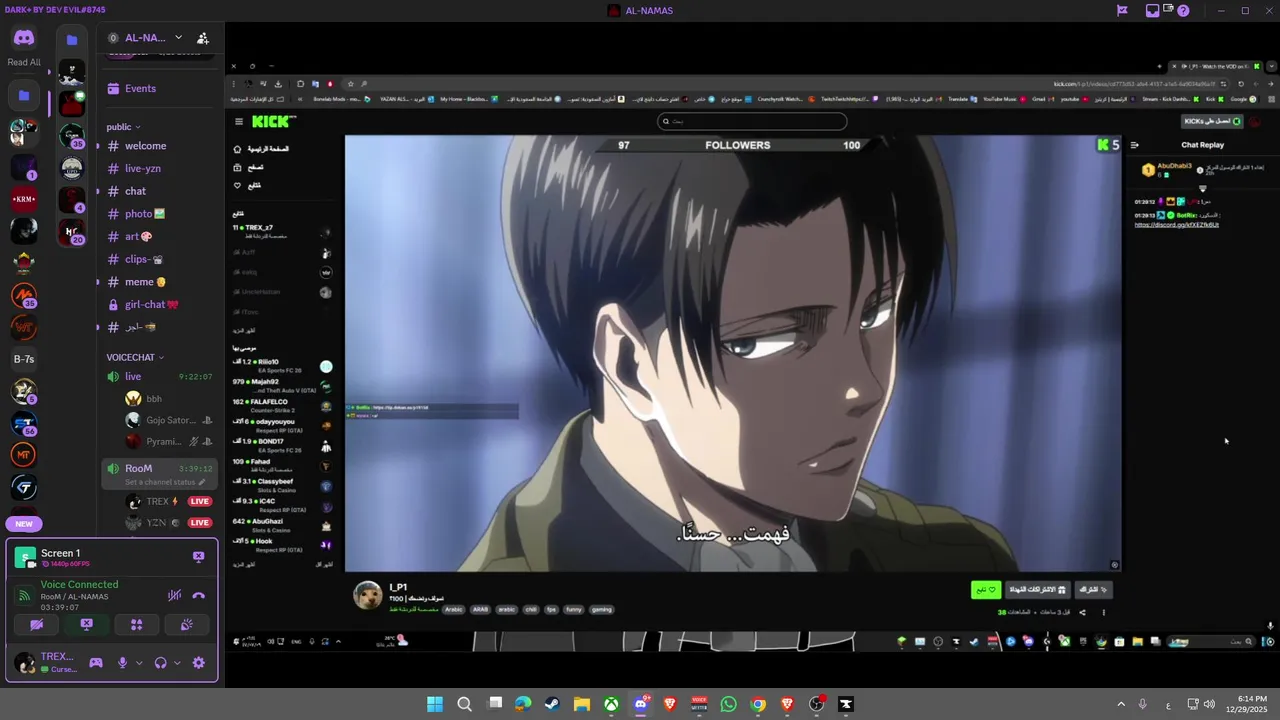Open the voice connection signal icon
Screen dimensions: 1280x720
coord(25,596)
